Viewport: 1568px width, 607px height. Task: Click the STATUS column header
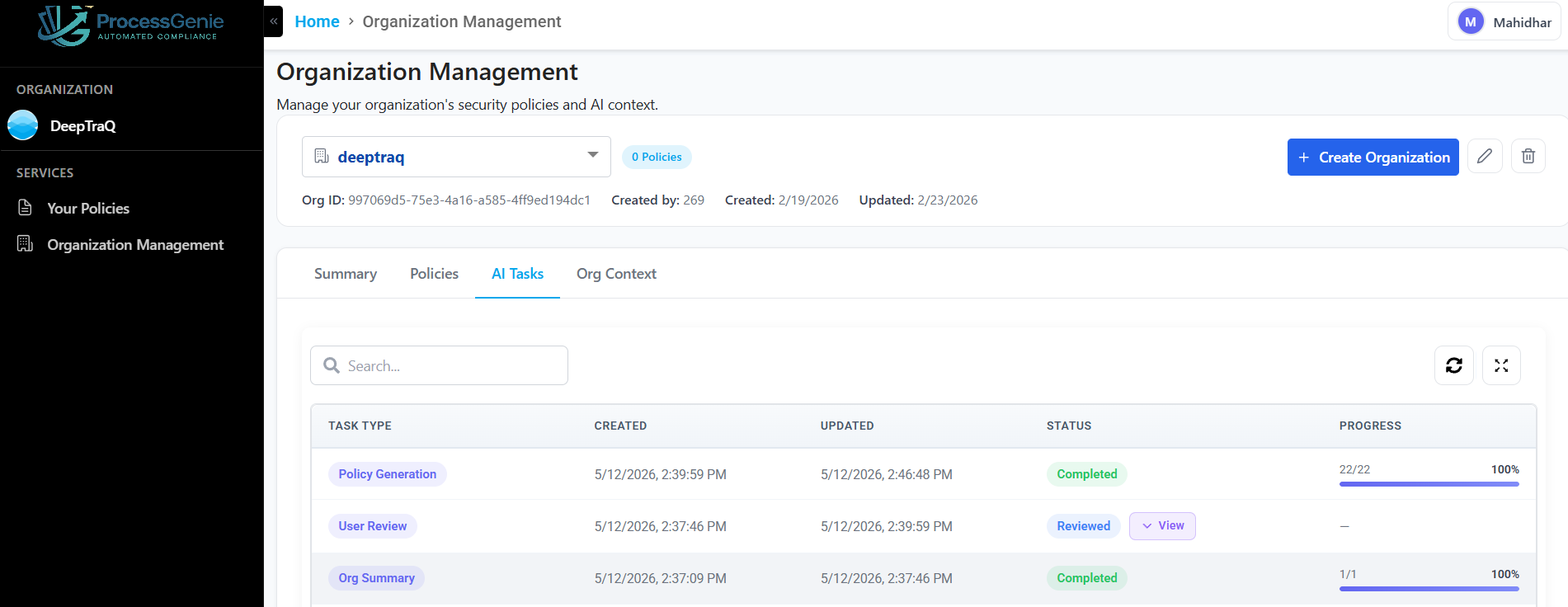pyautogui.click(x=1069, y=426)
